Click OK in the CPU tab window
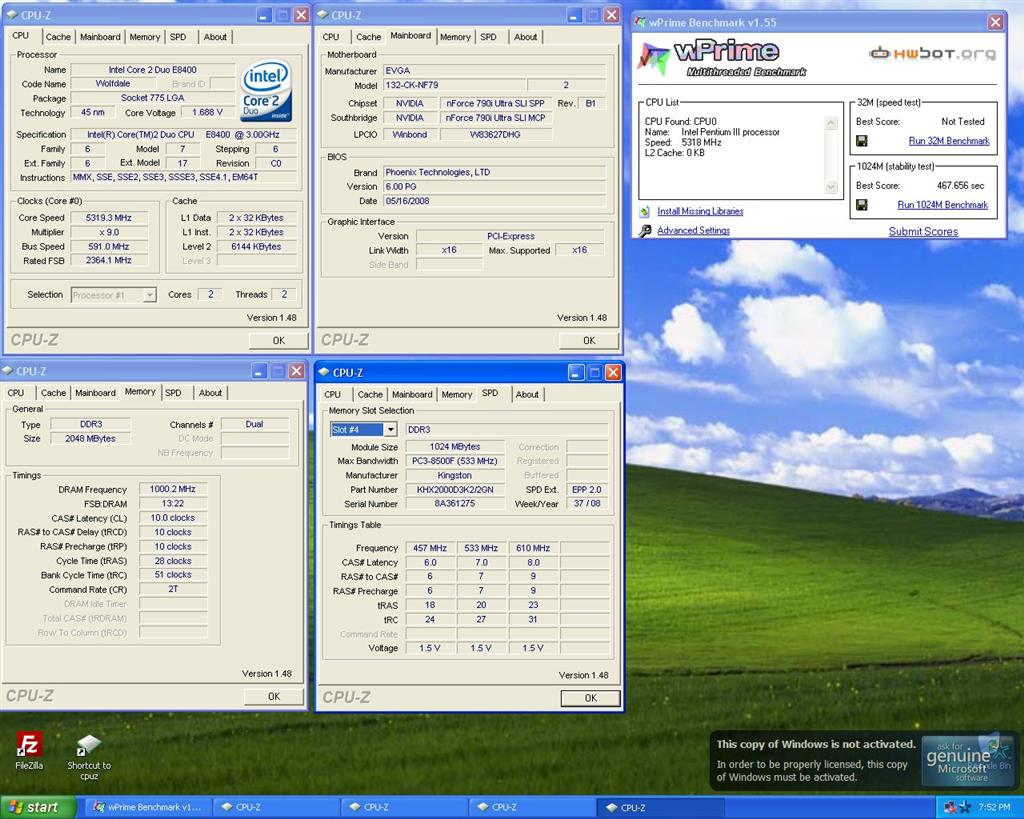The width and height of the screenshot is (1024, 819). point(279,340)
